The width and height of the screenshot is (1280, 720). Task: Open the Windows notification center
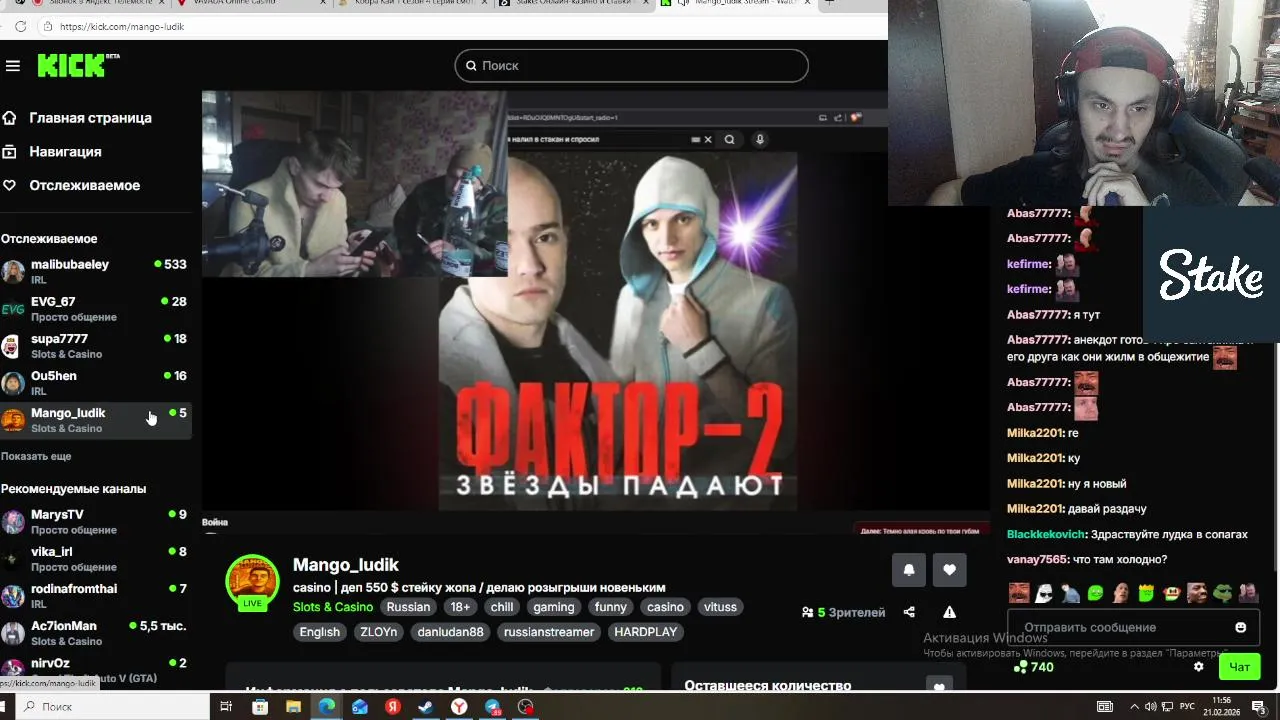[1259, 707]
